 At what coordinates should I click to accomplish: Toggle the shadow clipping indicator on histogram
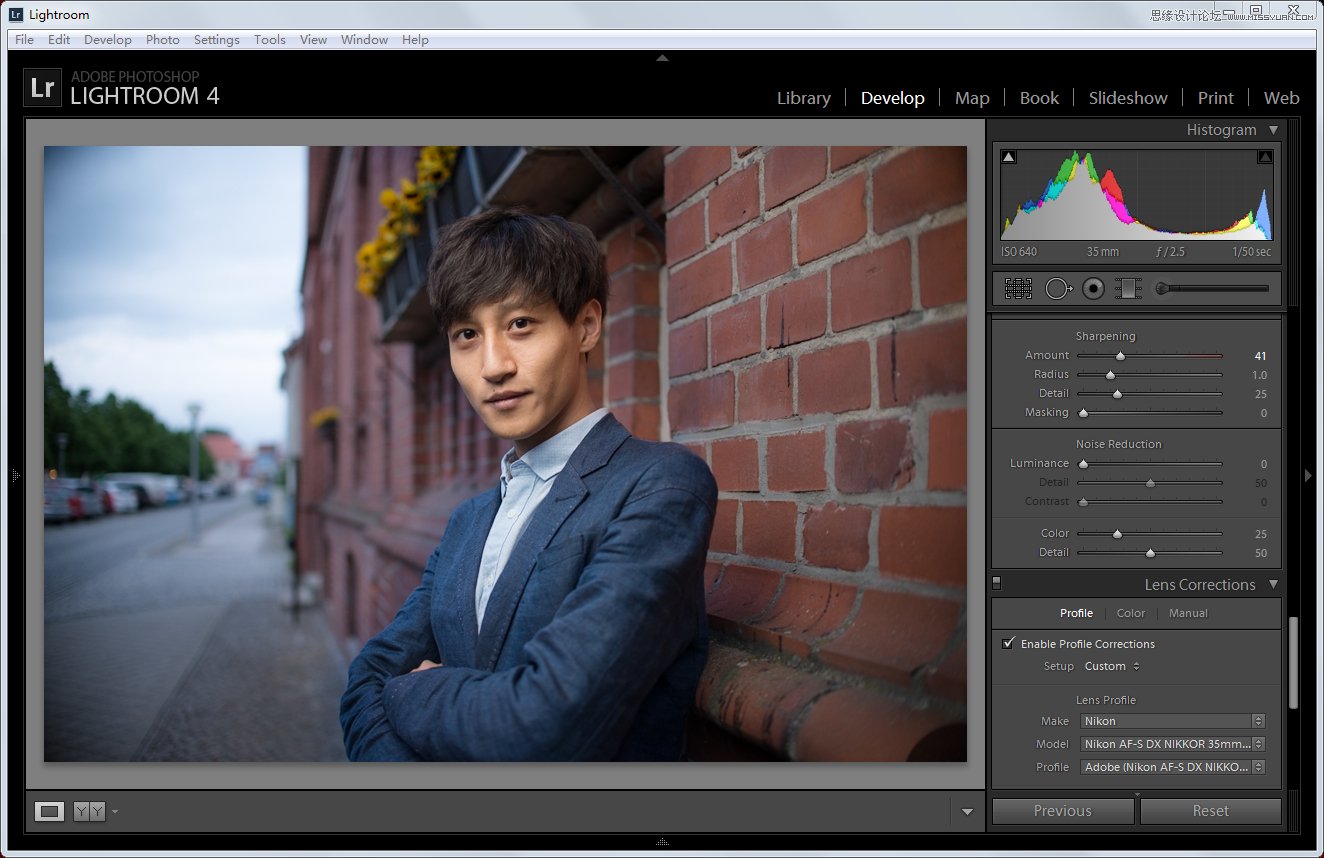(1008, 156)
